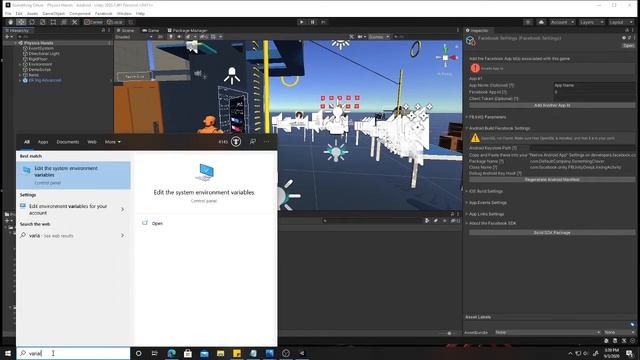Click the Play button in Unity

coord(302,22)
